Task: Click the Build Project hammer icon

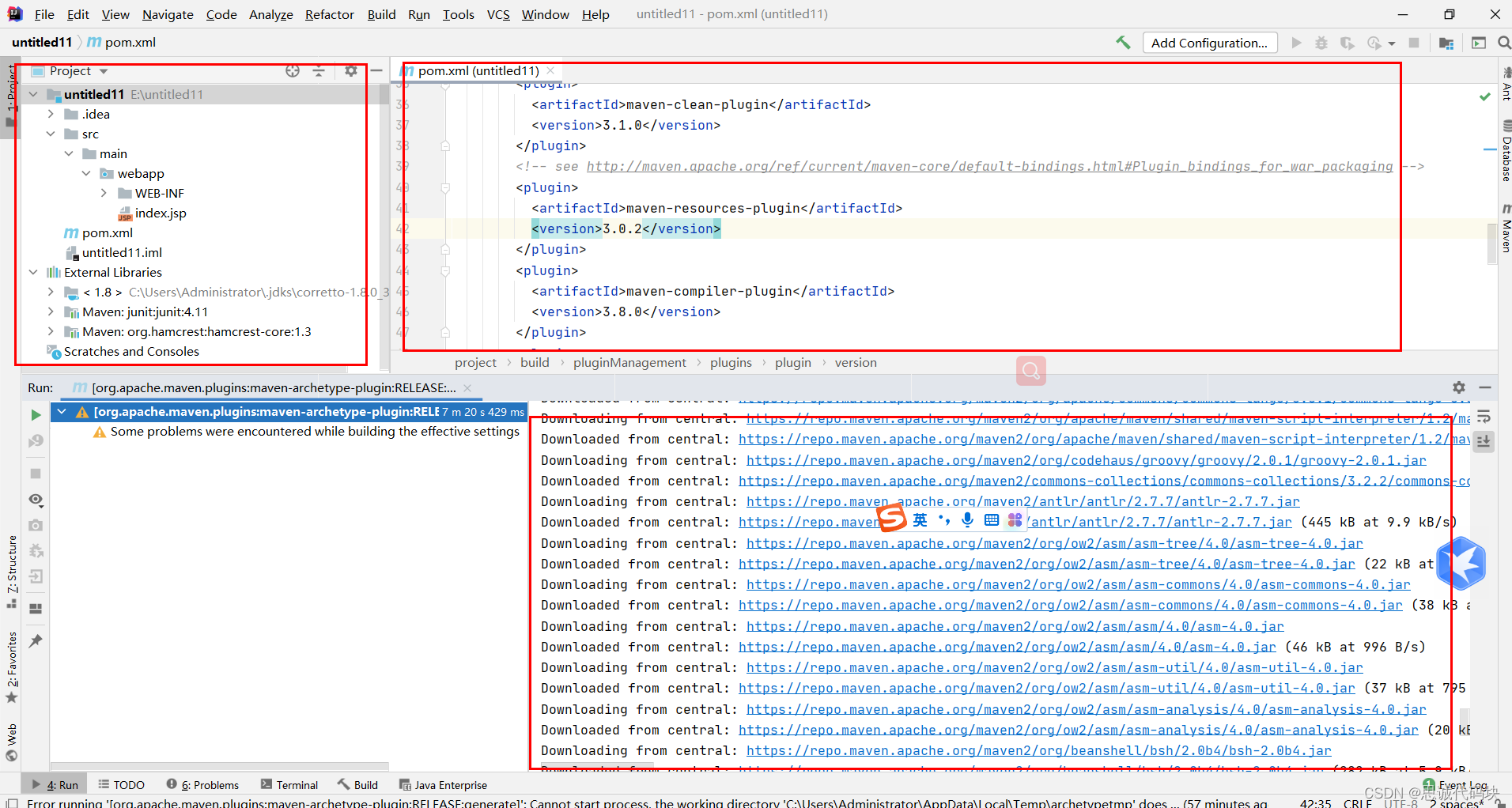Action: (x=1123, y=43)
